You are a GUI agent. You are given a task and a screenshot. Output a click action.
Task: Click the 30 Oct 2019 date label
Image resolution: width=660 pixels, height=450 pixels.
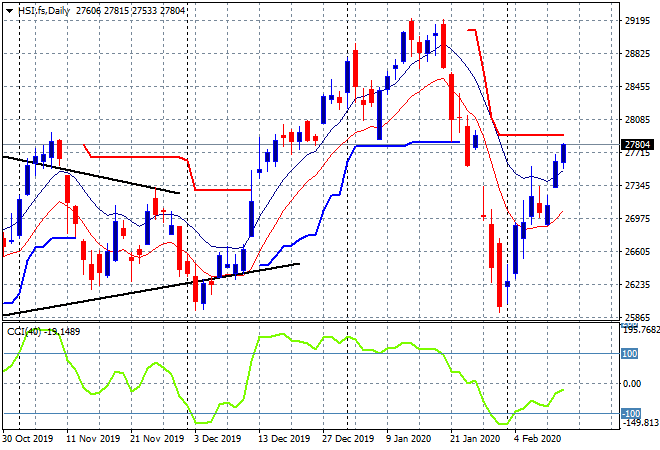28,439
